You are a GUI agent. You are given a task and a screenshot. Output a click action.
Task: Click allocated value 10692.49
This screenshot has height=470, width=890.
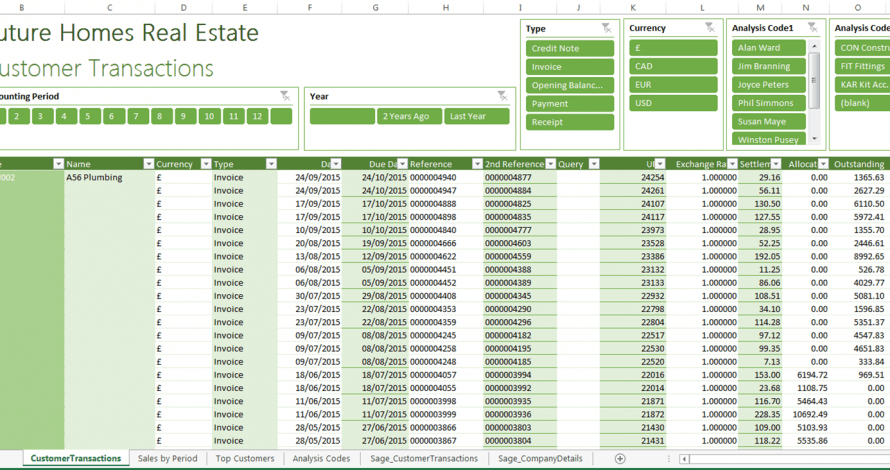[805, 414]
